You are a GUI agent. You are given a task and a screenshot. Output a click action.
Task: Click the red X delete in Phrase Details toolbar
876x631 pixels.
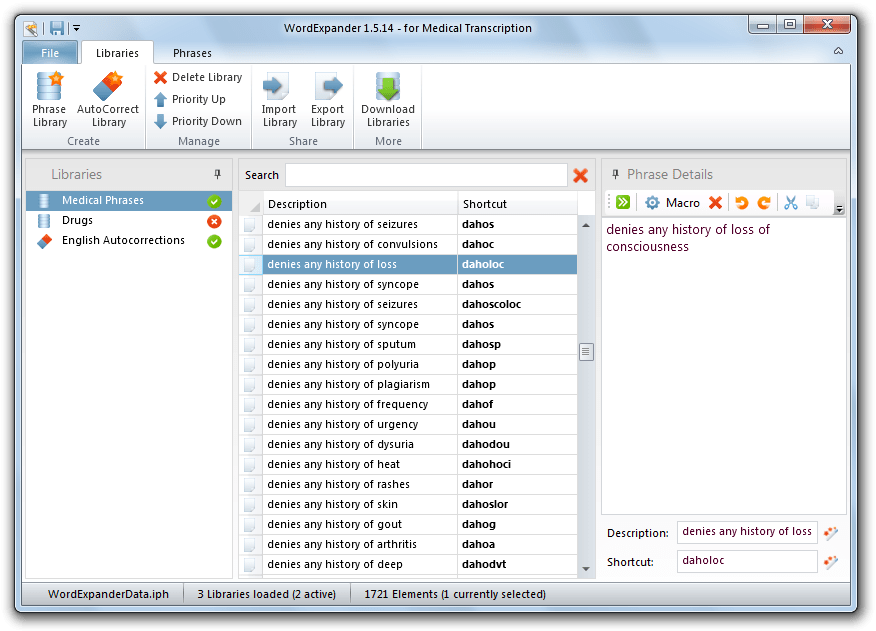point(715,202)
